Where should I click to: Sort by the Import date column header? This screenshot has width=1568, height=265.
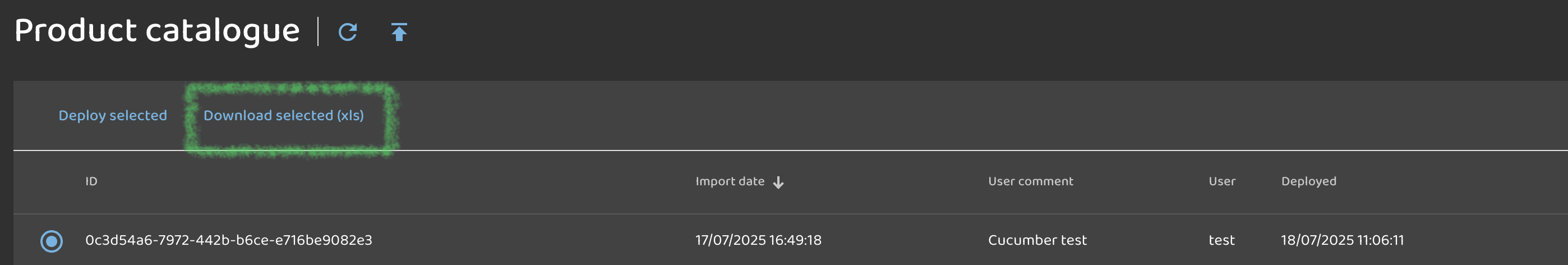tap(729, 181)
